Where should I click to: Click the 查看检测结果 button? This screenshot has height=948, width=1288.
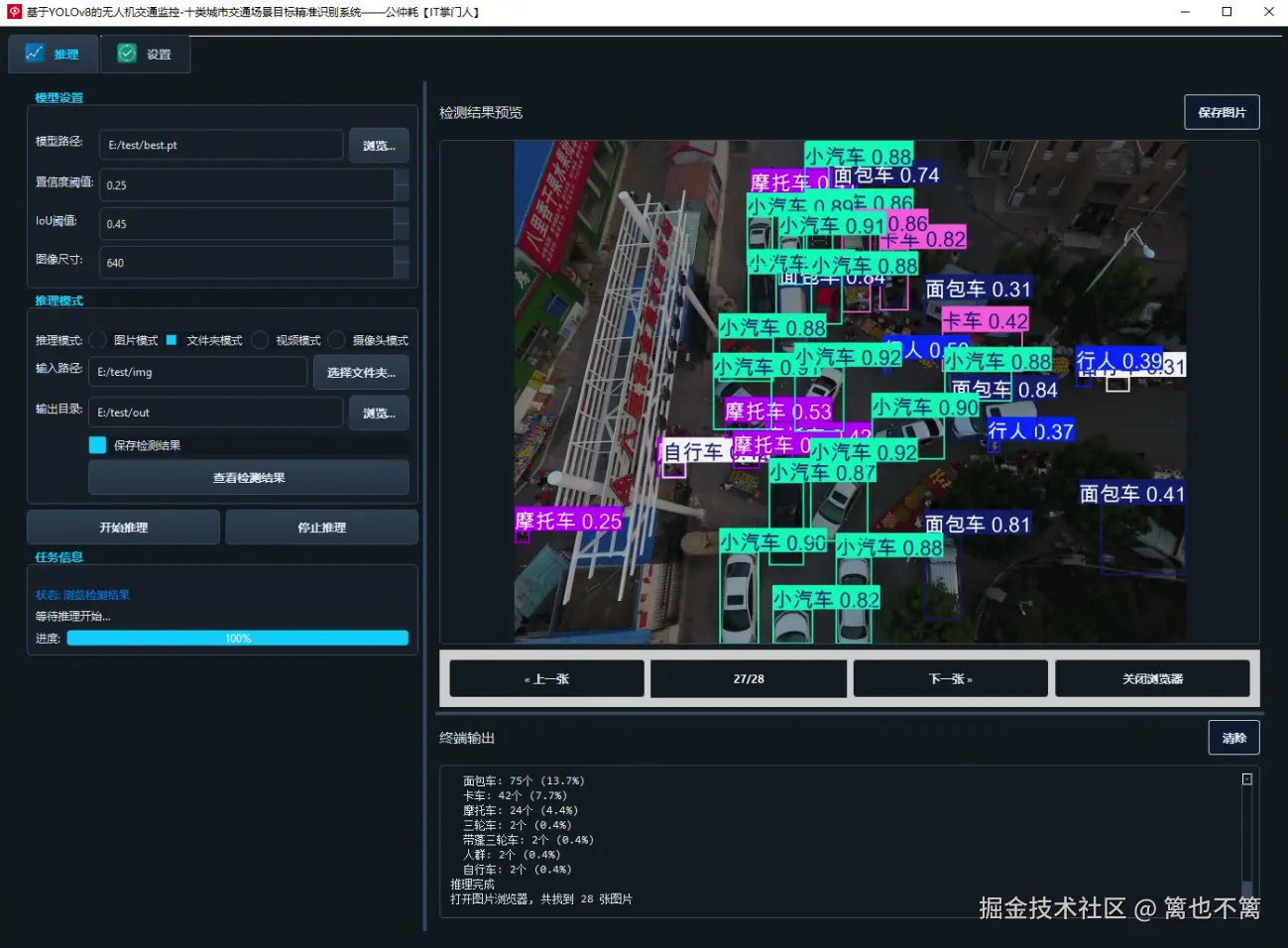point(249,478)
